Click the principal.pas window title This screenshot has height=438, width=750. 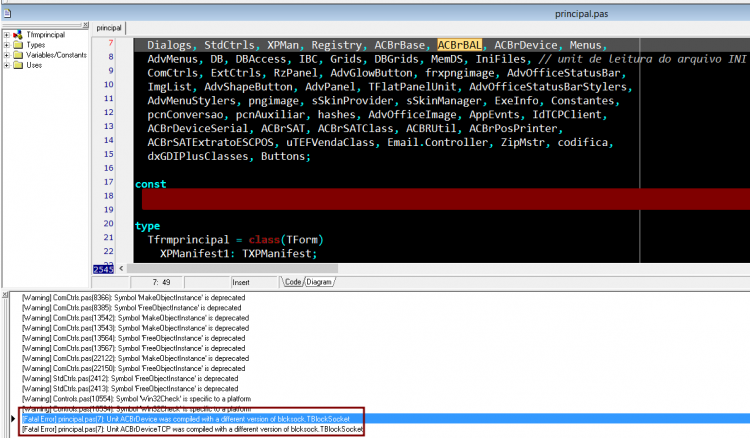pos(581,14)
